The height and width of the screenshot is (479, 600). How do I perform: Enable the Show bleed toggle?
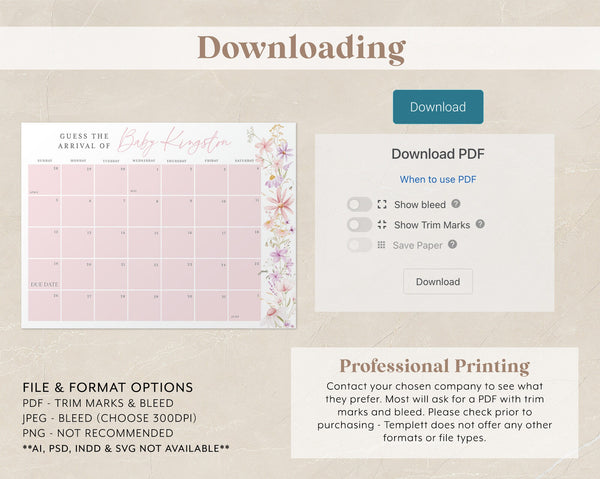359,204
